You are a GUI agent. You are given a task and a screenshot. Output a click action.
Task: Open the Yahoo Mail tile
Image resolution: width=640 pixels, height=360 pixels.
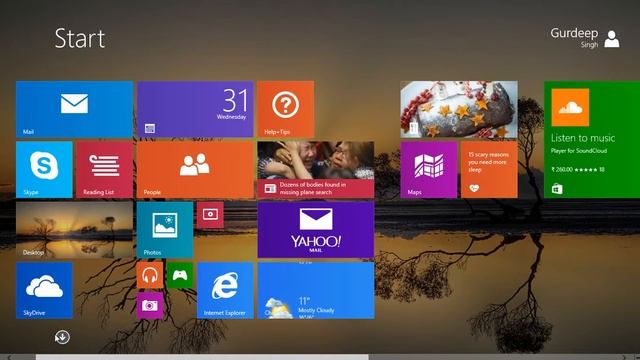click(x=316, y=230)
